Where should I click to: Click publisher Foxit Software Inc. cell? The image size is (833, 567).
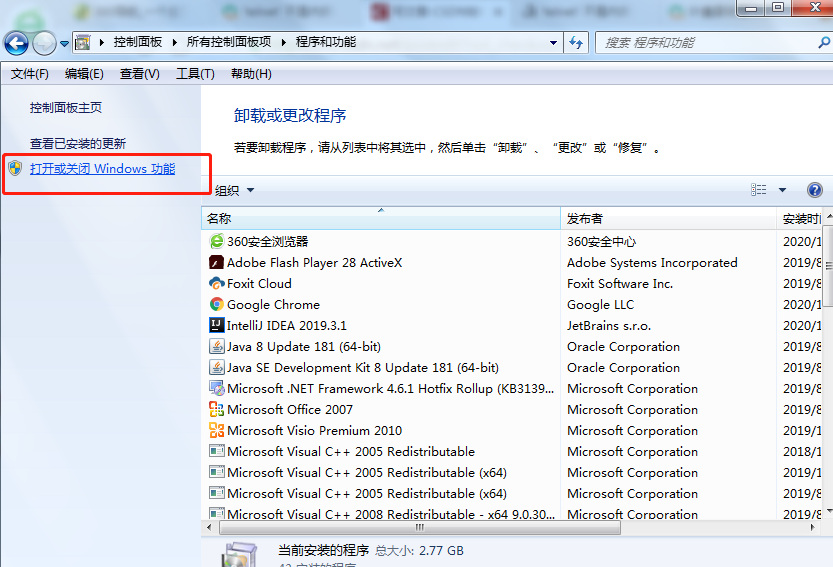pos(620,284)
